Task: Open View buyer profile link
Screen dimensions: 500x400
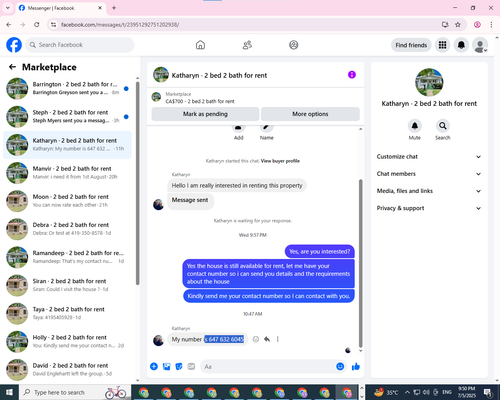Action: (x=280, y=161)
